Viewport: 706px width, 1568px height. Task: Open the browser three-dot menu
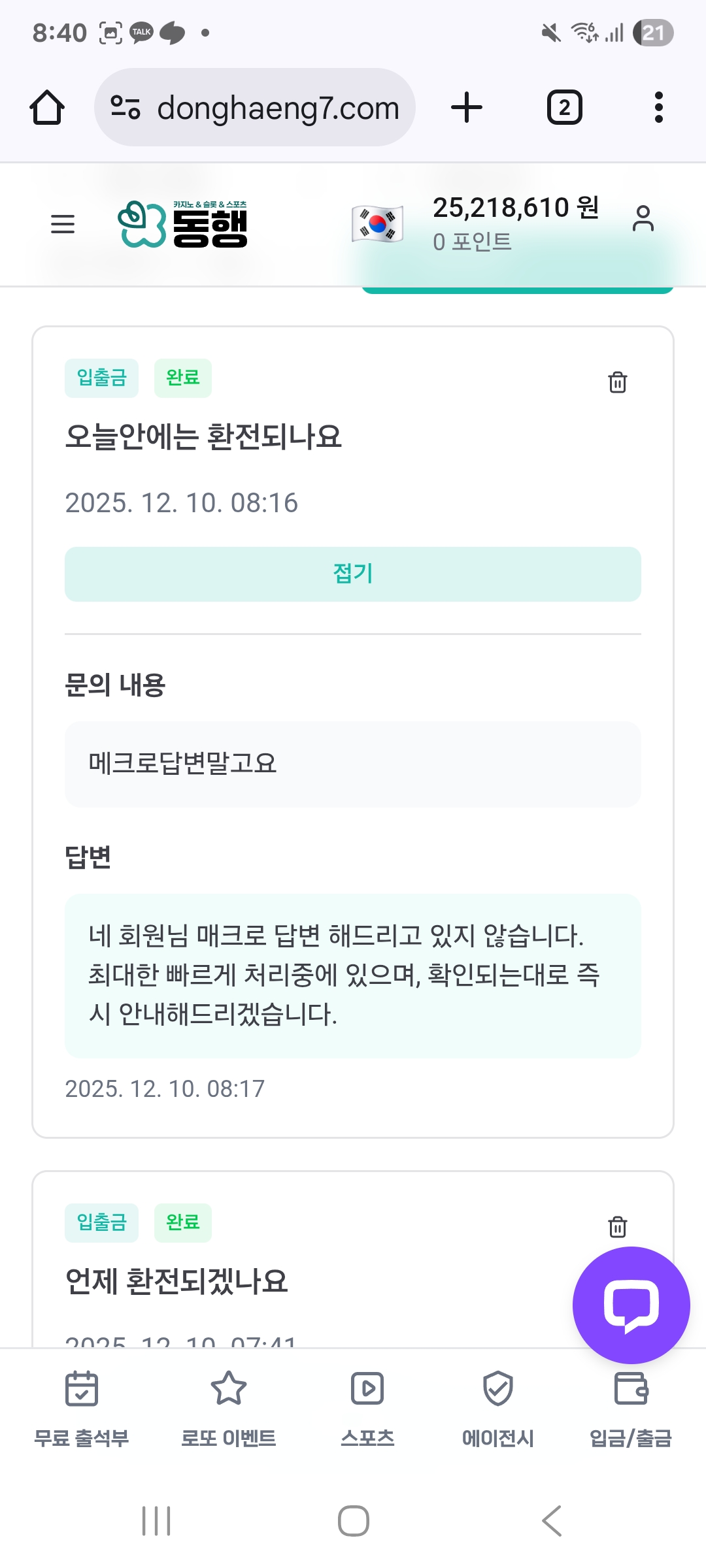coord(658,108)
